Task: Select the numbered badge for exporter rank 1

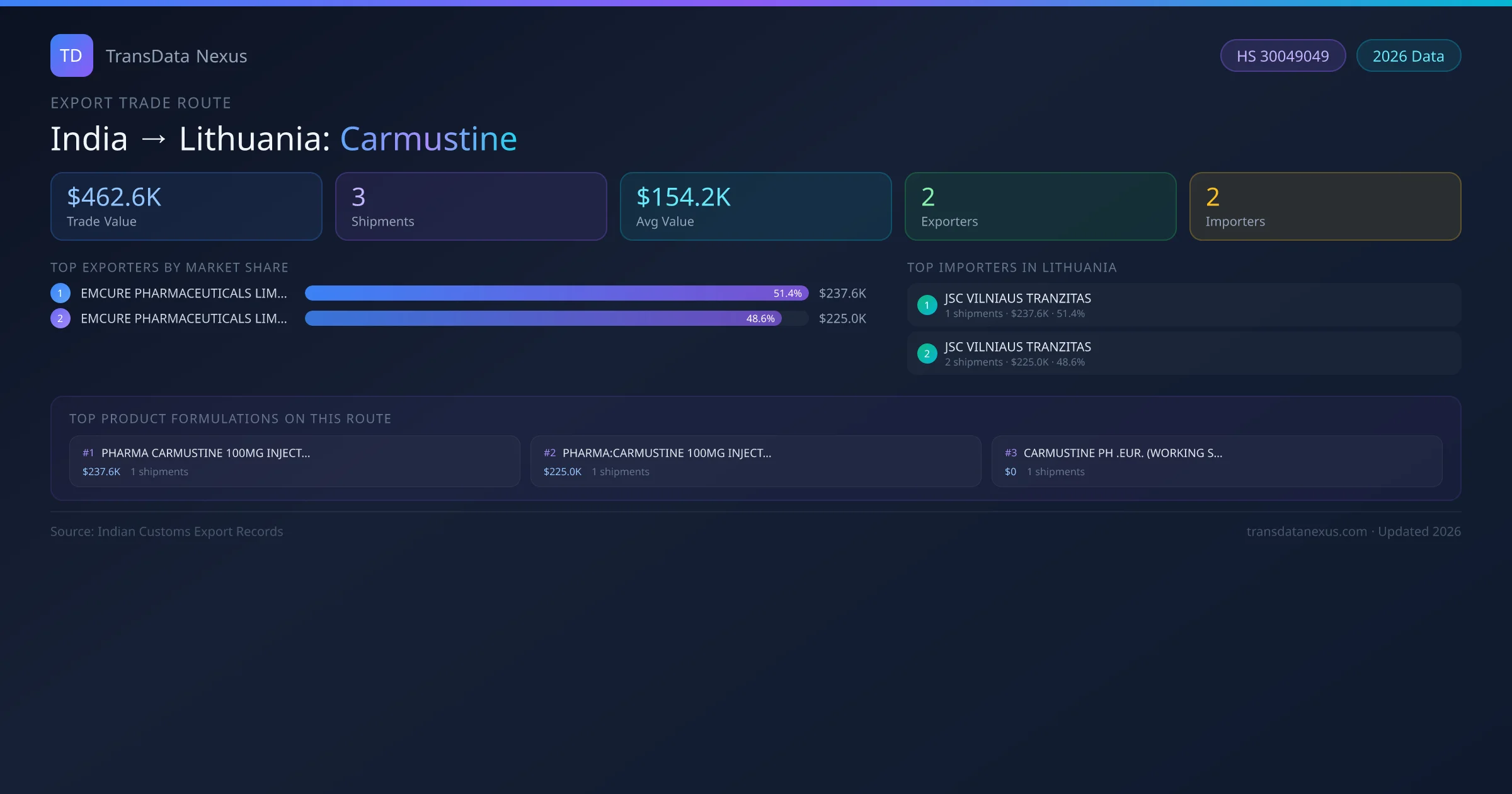Action: click(x=60, y=292)
